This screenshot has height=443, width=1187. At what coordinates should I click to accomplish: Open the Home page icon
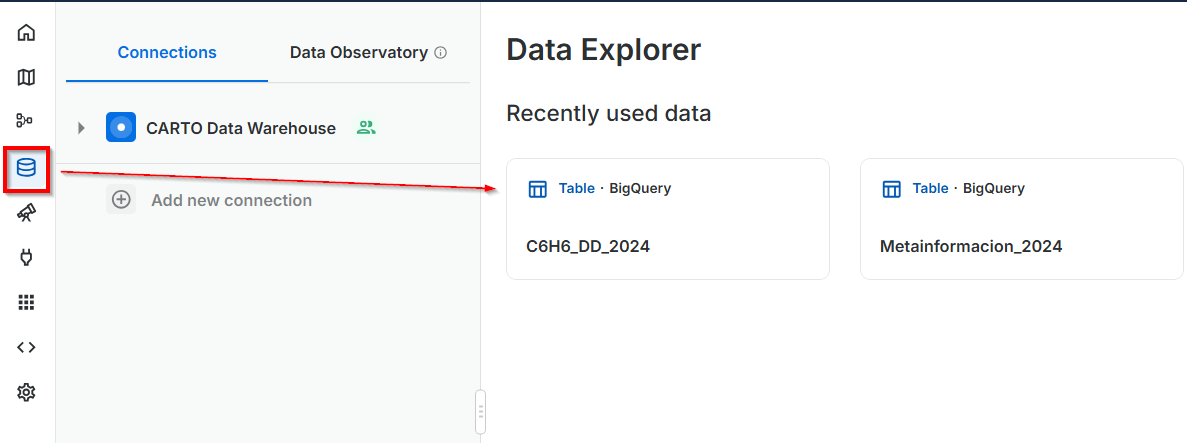point(27,33)
